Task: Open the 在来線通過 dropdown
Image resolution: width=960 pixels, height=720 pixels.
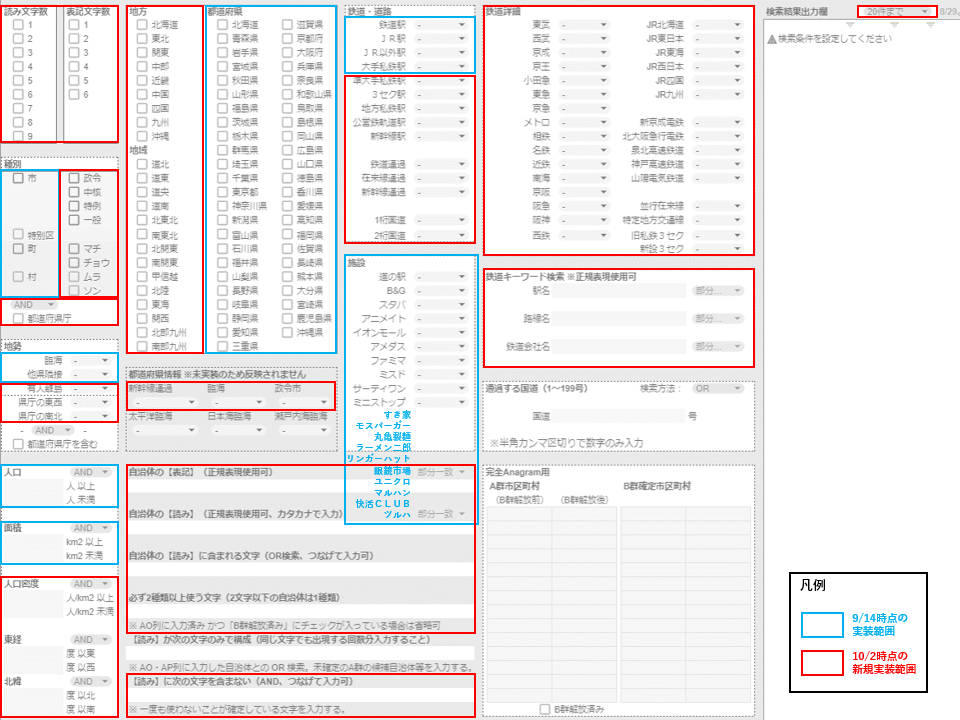Action: 441,178
